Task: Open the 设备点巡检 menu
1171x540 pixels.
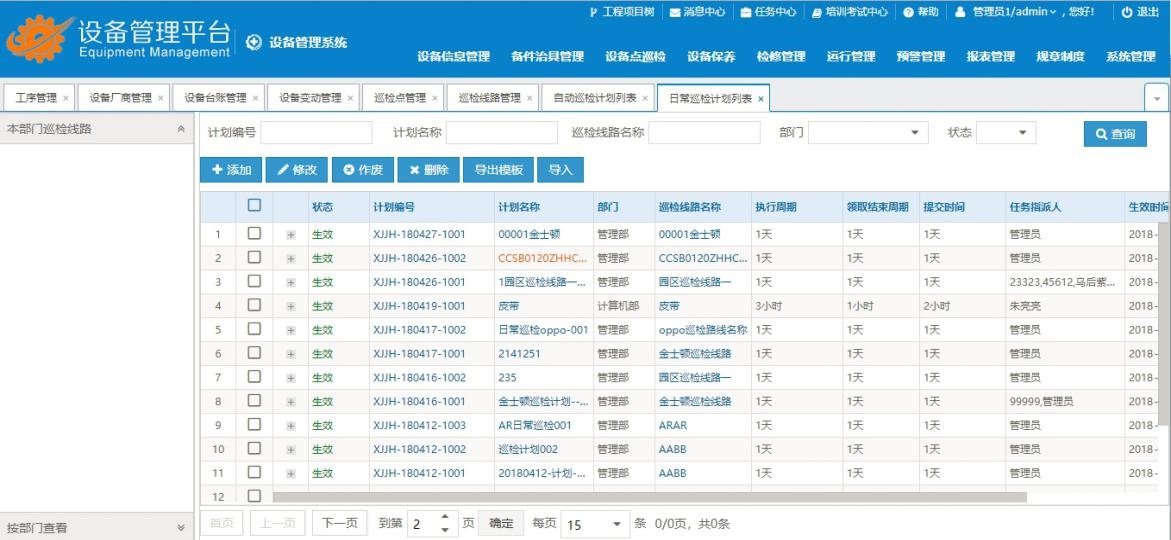Action: click(635, 57)
